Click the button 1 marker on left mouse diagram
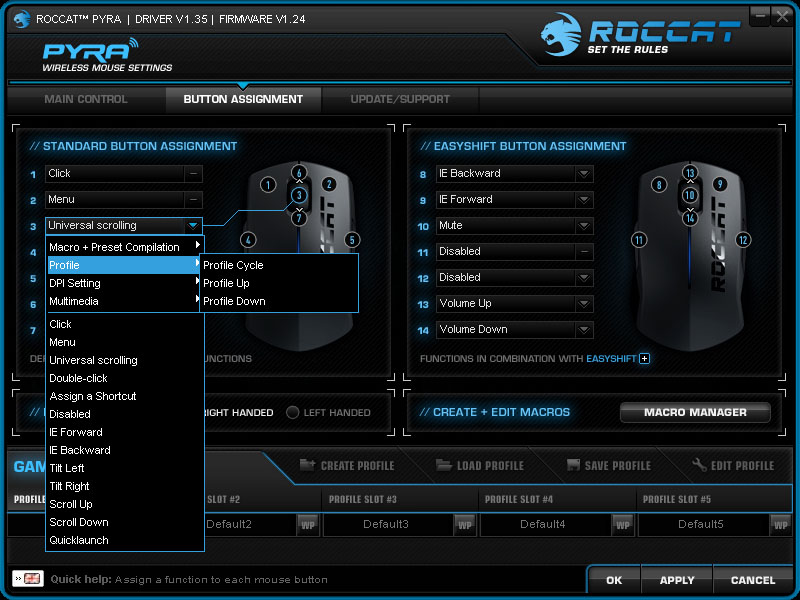Image resolution: width=800 pixels, height=600 pixels. [268, 185]
